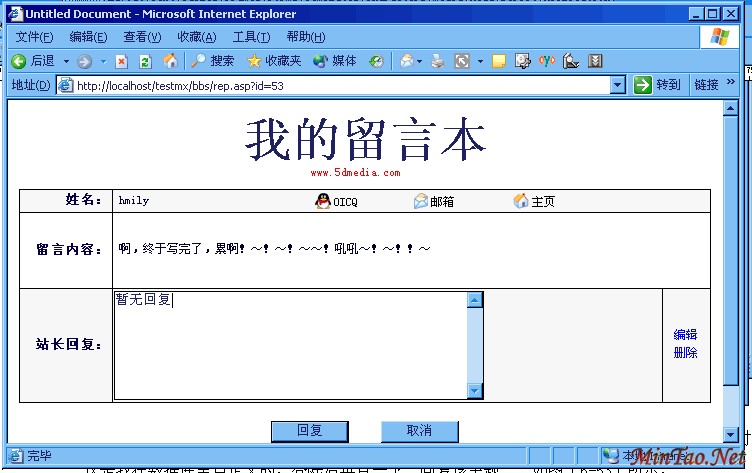
Task: Click the OICQ penguin icon
Action: (323, 201)
